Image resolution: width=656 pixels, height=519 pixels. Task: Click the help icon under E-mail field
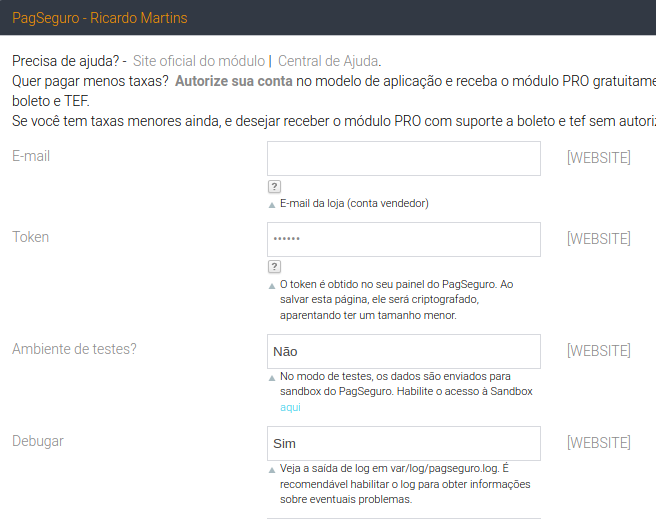point(274,187)
